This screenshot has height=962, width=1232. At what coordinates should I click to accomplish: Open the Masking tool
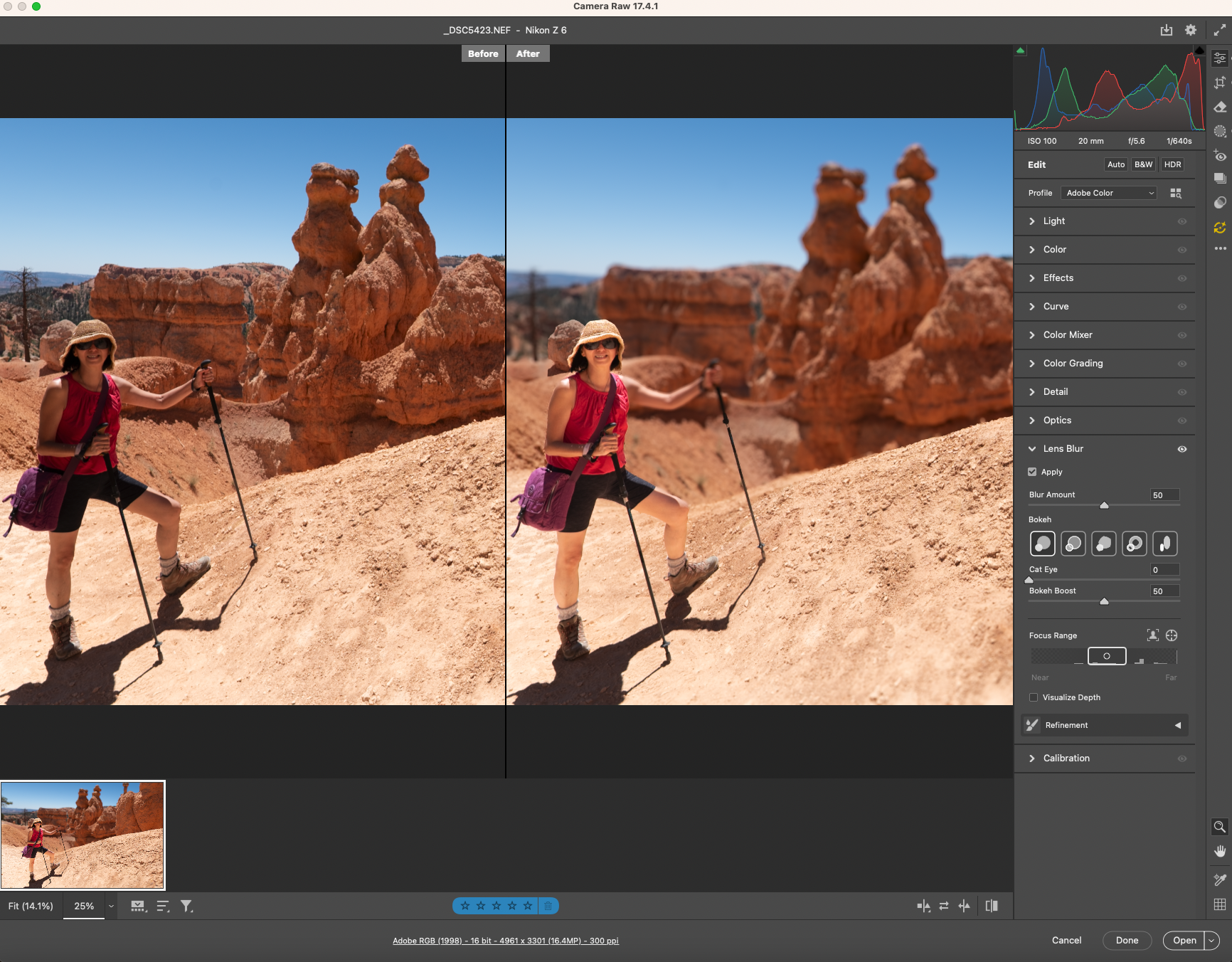[x=1220, y=132]
